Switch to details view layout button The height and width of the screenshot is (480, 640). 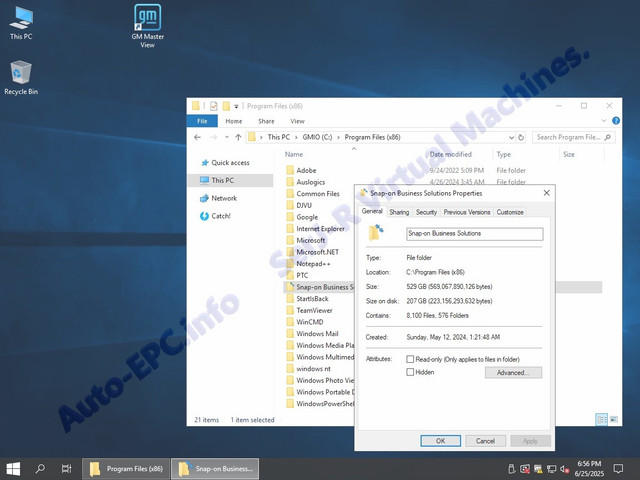602,420
